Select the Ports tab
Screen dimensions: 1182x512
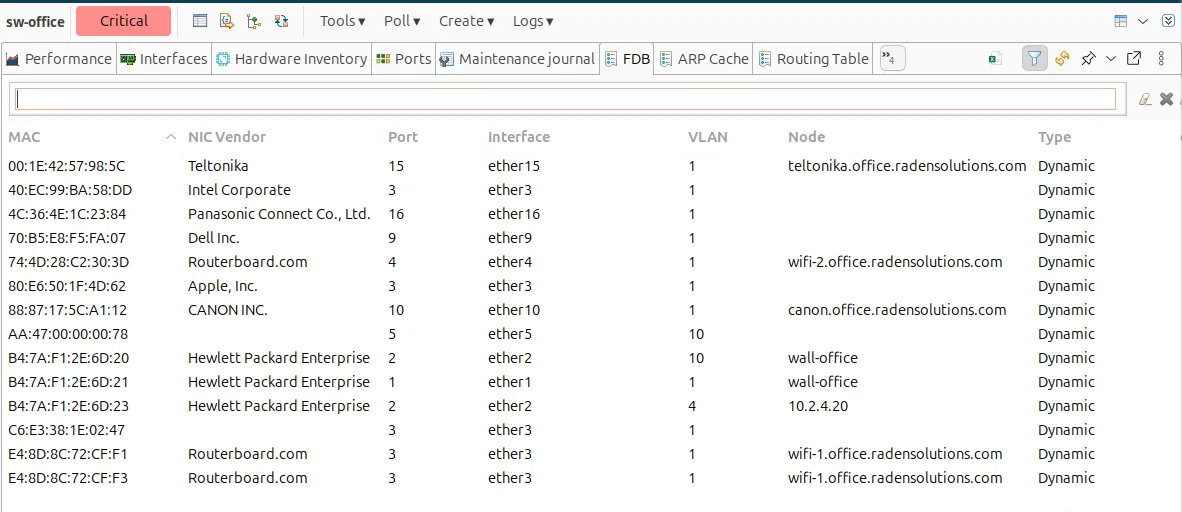pos(403,59)
